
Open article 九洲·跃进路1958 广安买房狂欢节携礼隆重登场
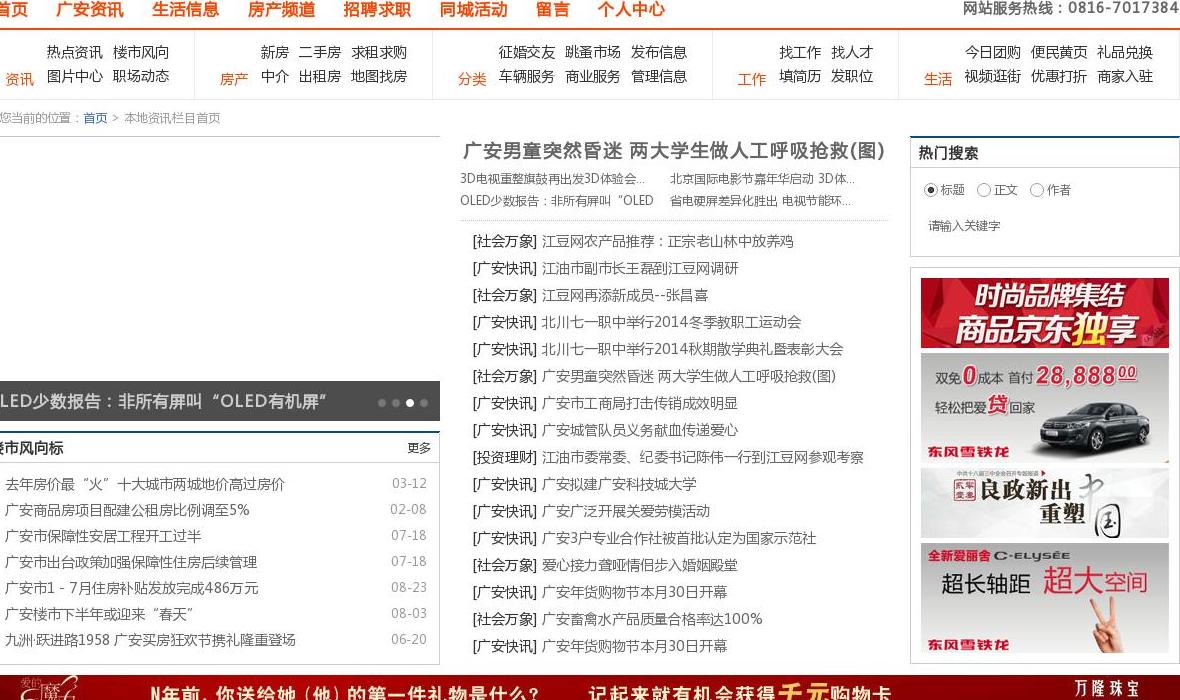(x=151, y=641)
